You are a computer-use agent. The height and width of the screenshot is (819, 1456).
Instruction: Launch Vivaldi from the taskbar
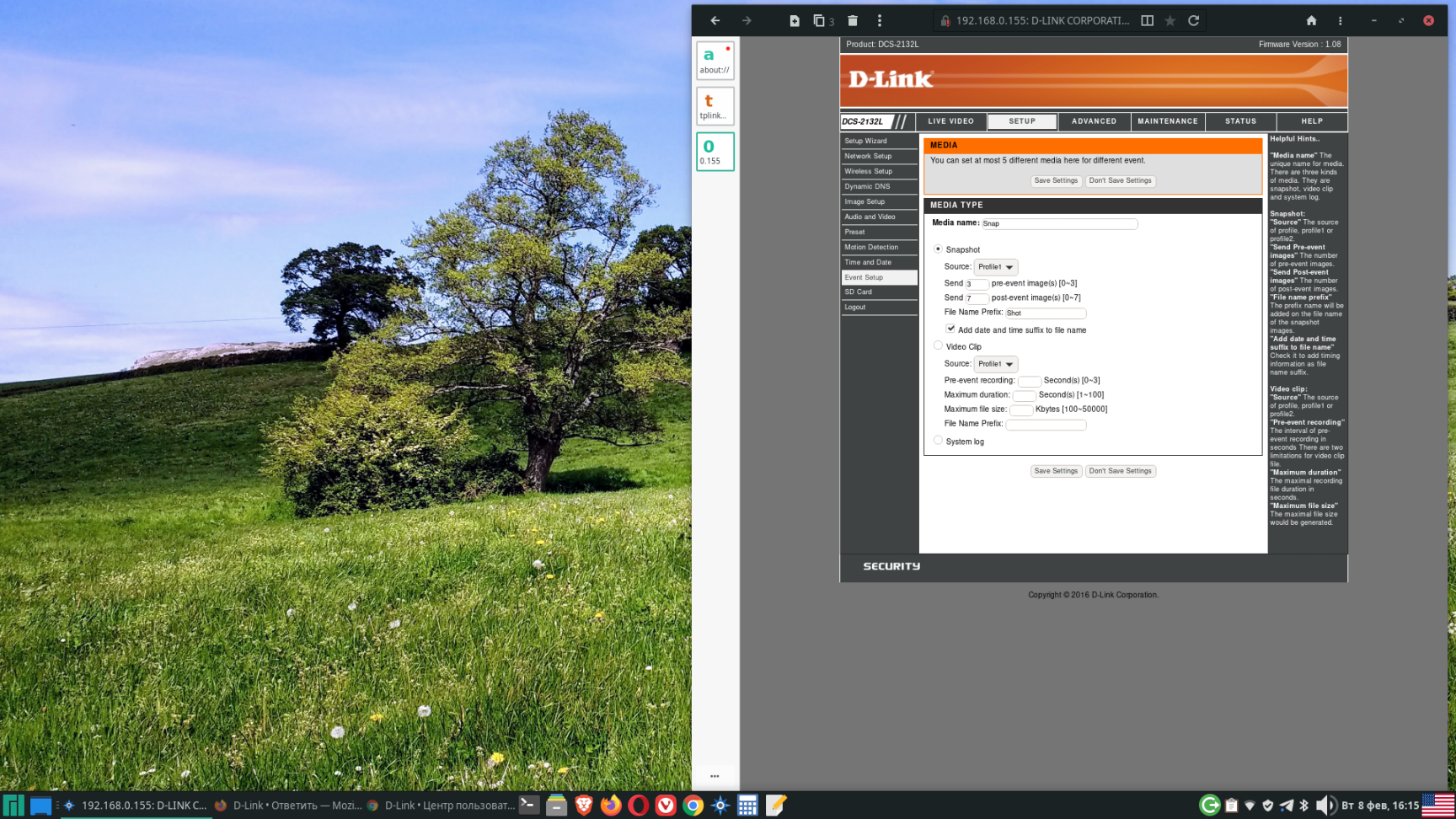point(666,806)
